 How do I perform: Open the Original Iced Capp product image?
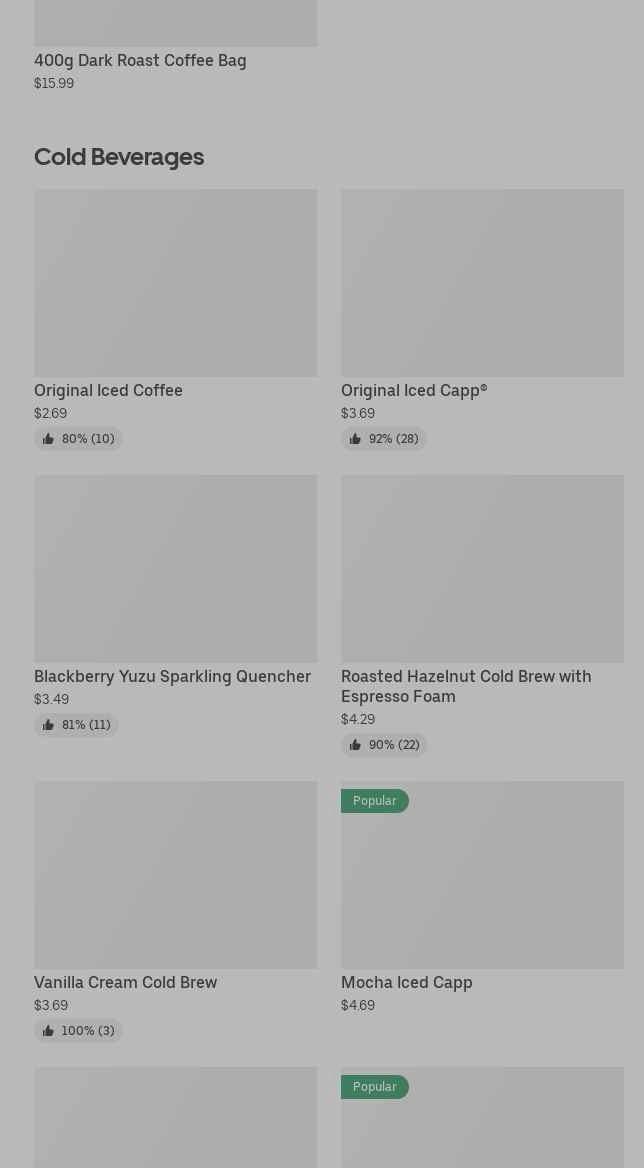coord(482,283)
